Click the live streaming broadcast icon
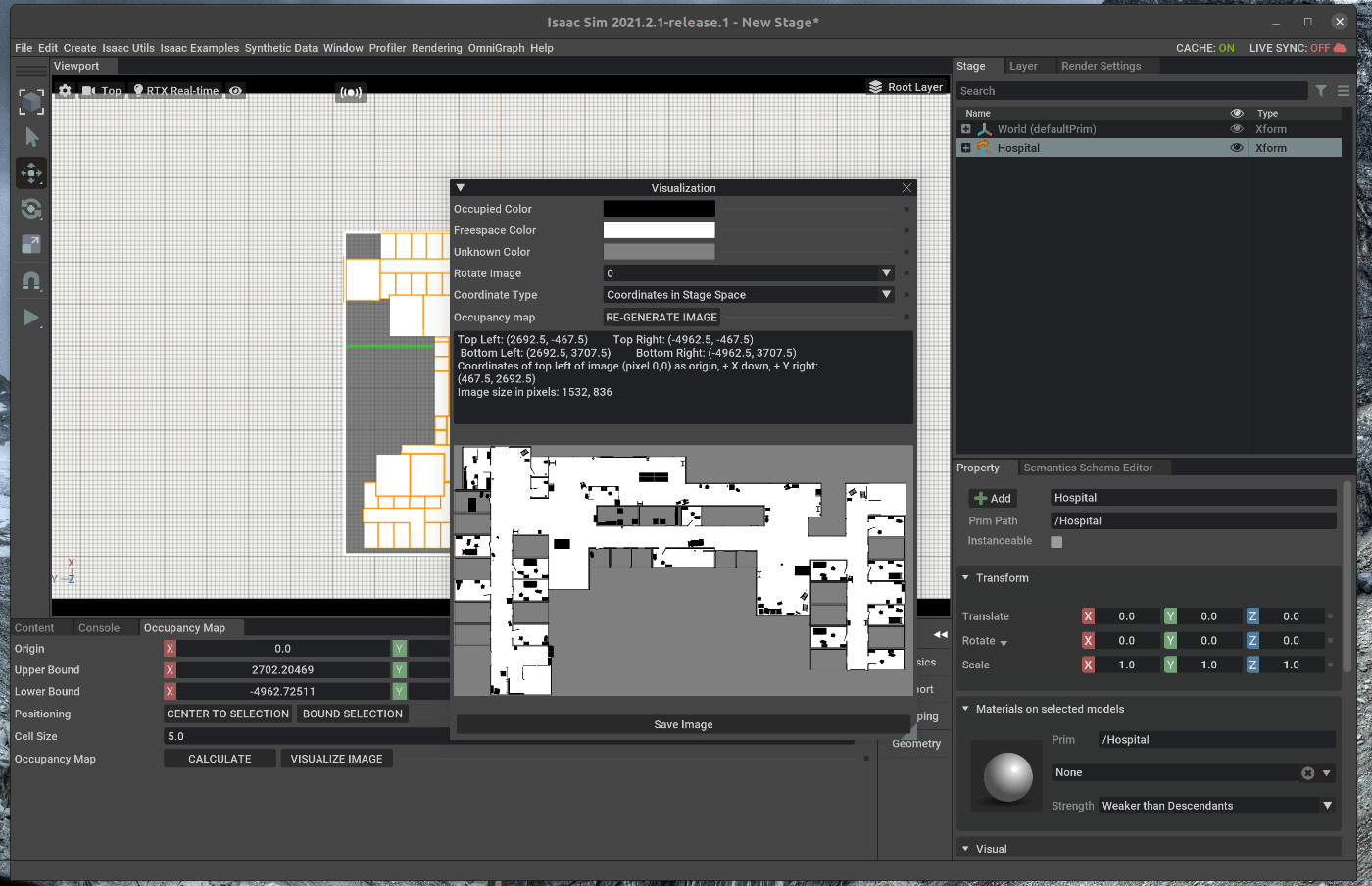Viewport: 1372px width, 886px height. tap(351, 92)
